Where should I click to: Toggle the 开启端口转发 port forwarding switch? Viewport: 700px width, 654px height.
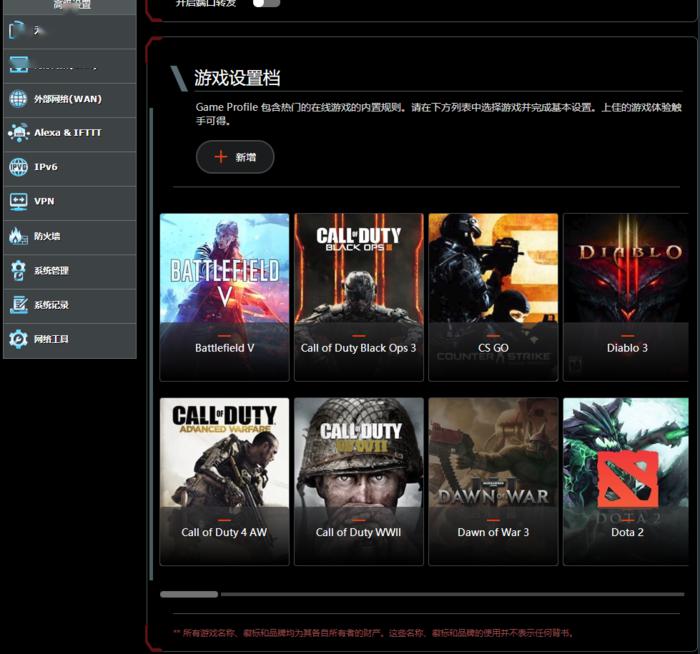tap(265, 3)
